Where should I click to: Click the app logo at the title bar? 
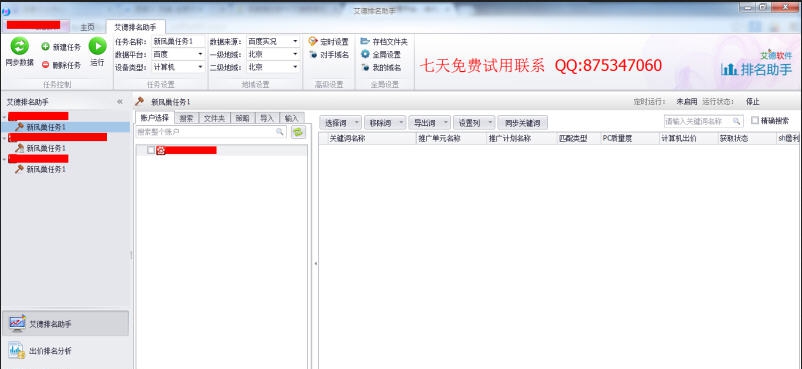pos(6,11)
